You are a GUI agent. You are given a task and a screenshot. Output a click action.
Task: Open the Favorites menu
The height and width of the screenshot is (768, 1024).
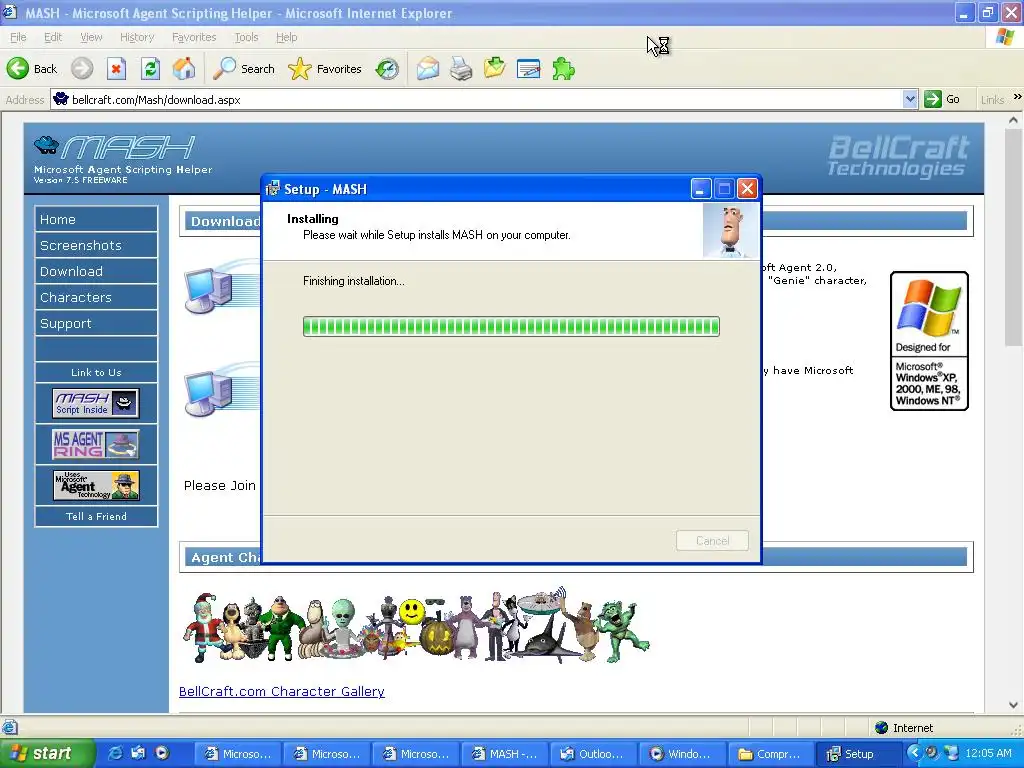(194, 37)
